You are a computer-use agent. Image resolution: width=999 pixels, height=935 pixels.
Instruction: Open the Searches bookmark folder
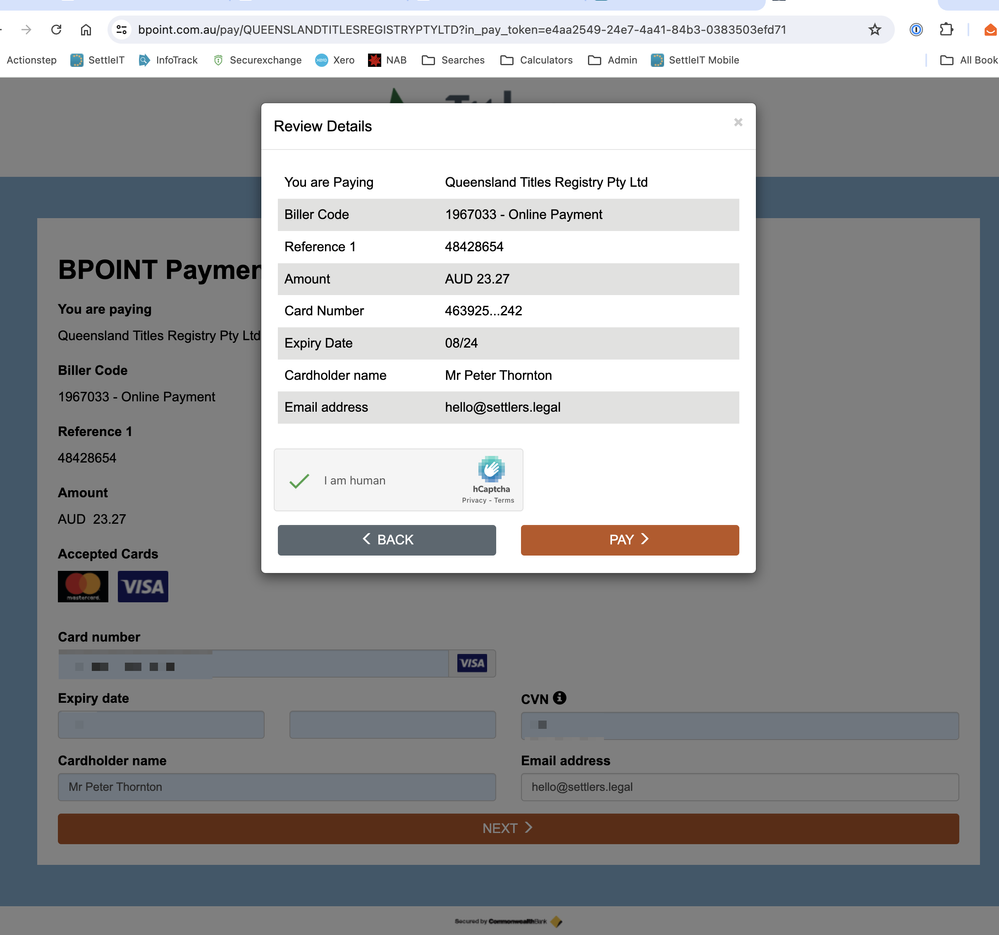(x=453, y=60)
